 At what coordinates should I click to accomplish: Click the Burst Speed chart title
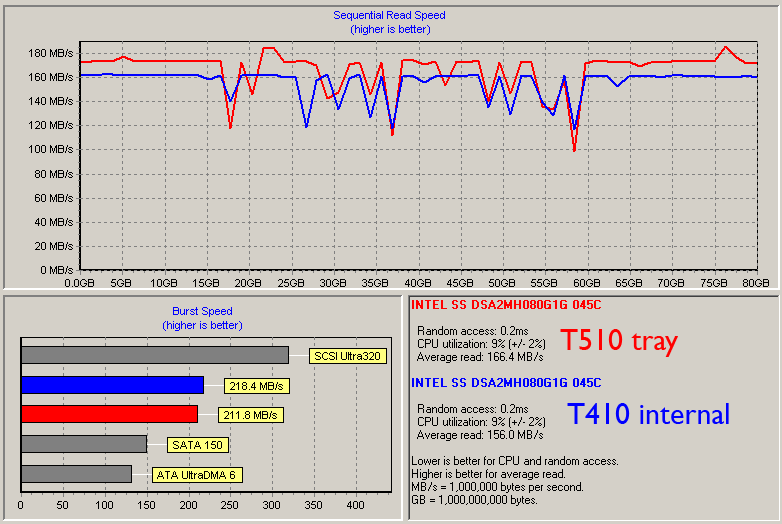(202, 311)
